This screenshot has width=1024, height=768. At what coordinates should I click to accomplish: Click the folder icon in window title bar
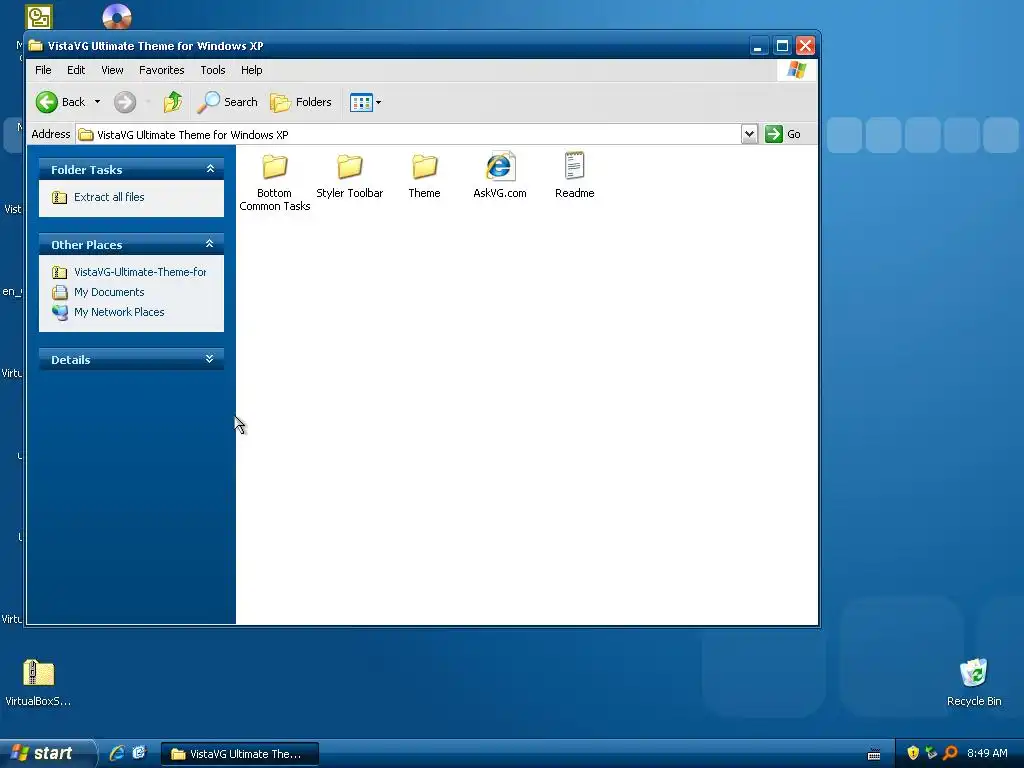(35, 46)
